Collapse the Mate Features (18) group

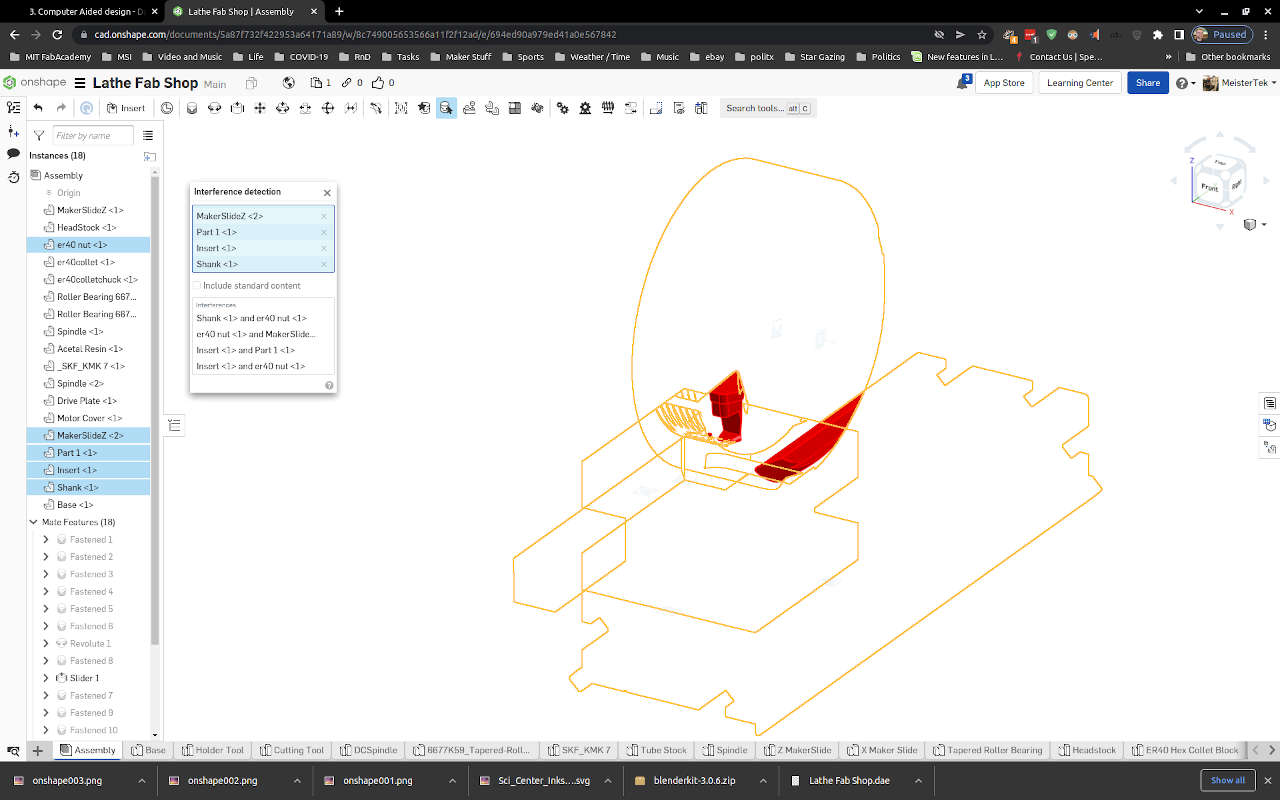(x=34, y=522)
